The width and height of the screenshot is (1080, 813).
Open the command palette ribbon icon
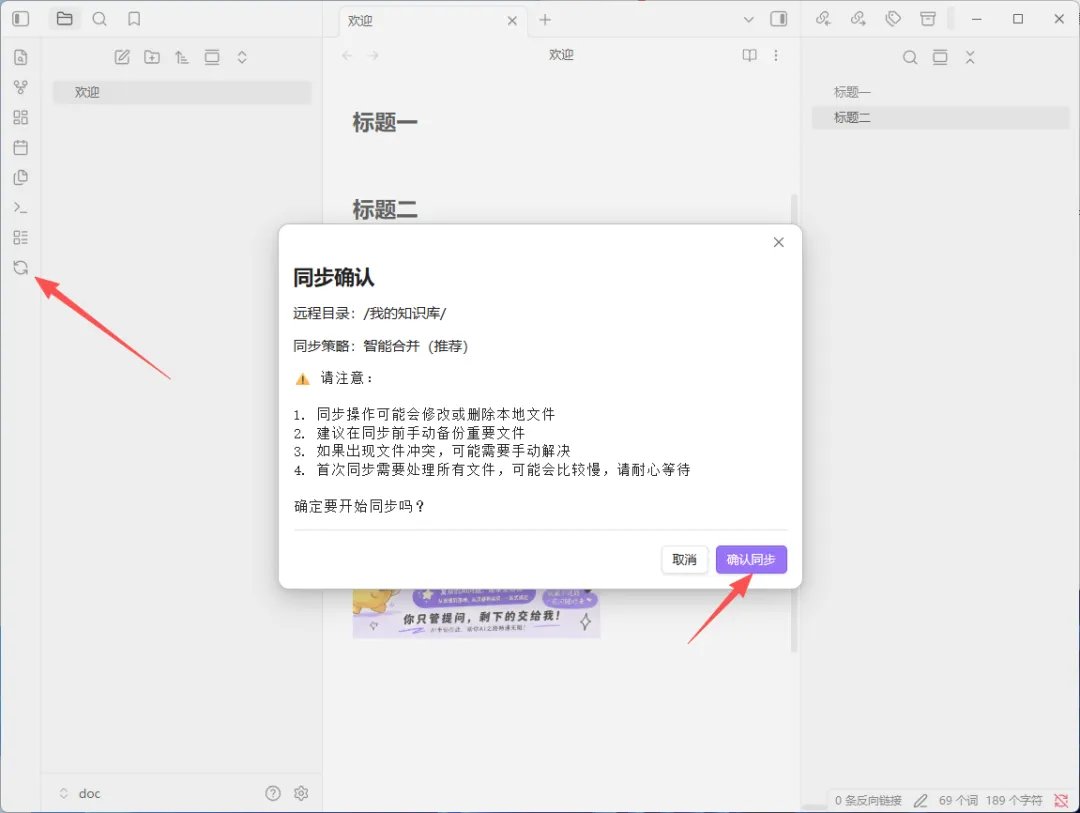[21, 207]
